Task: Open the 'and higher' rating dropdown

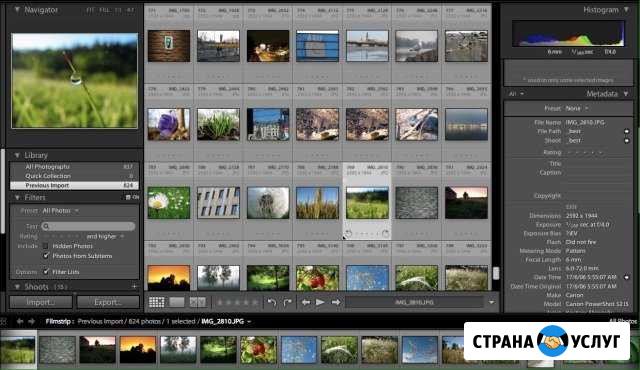Action: pyautogui.click(x=105, y=236)
